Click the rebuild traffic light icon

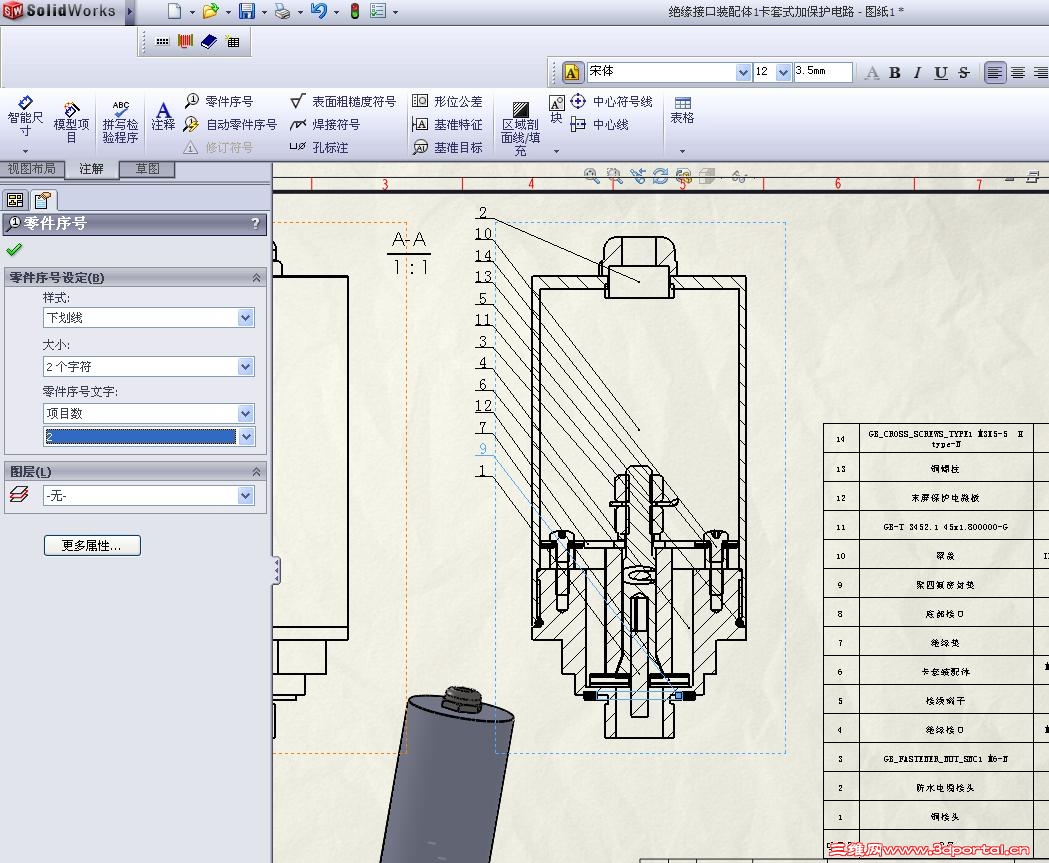(354, 12)
